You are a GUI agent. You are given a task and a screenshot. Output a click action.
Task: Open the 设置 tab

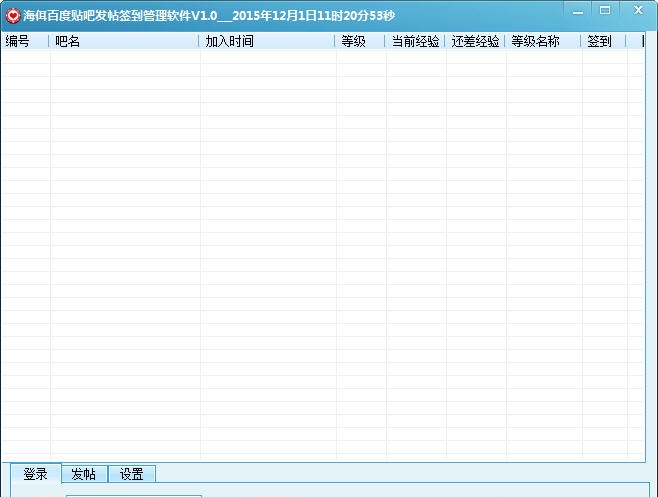tap(132, 474)
